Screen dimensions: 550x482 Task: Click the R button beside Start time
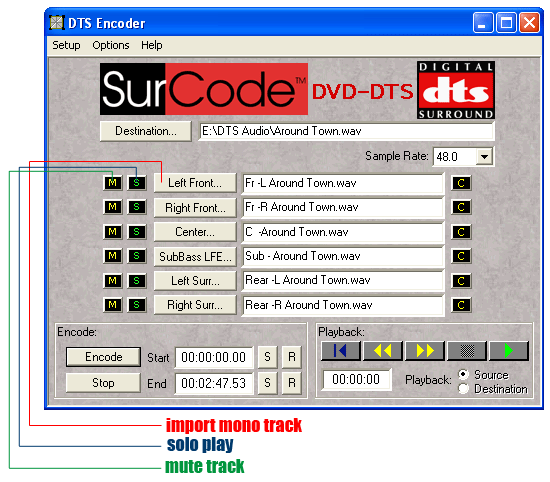[x=291, y=357]
